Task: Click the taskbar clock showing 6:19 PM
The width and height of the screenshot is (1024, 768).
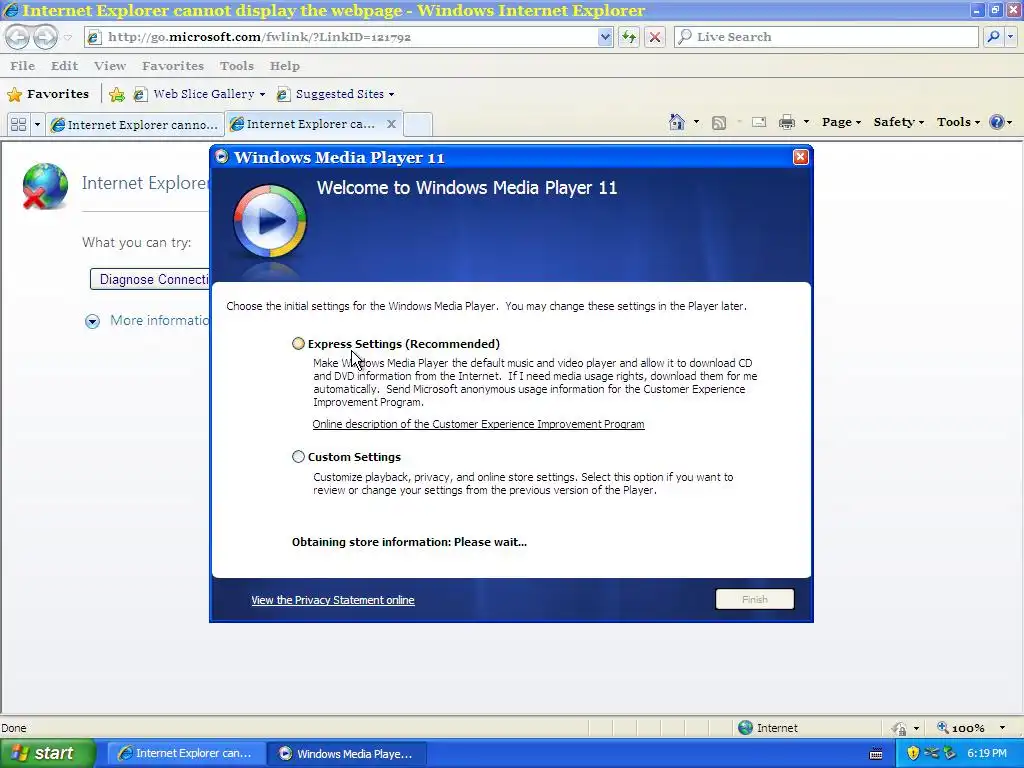Action: (x=987, y=754)
